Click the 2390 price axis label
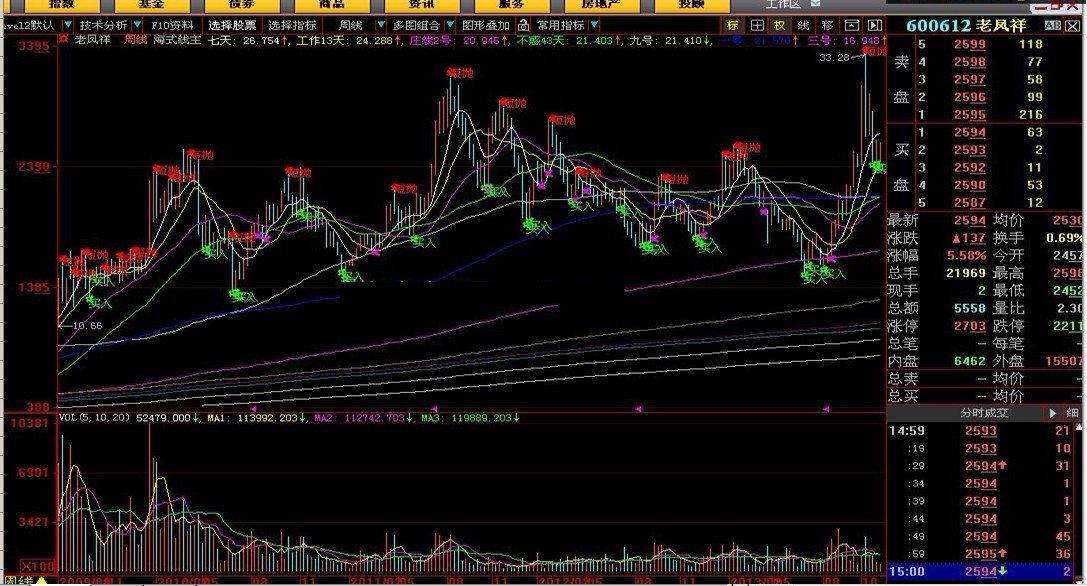The height and width of the screenshot is (586, 1087). (34, 166)
